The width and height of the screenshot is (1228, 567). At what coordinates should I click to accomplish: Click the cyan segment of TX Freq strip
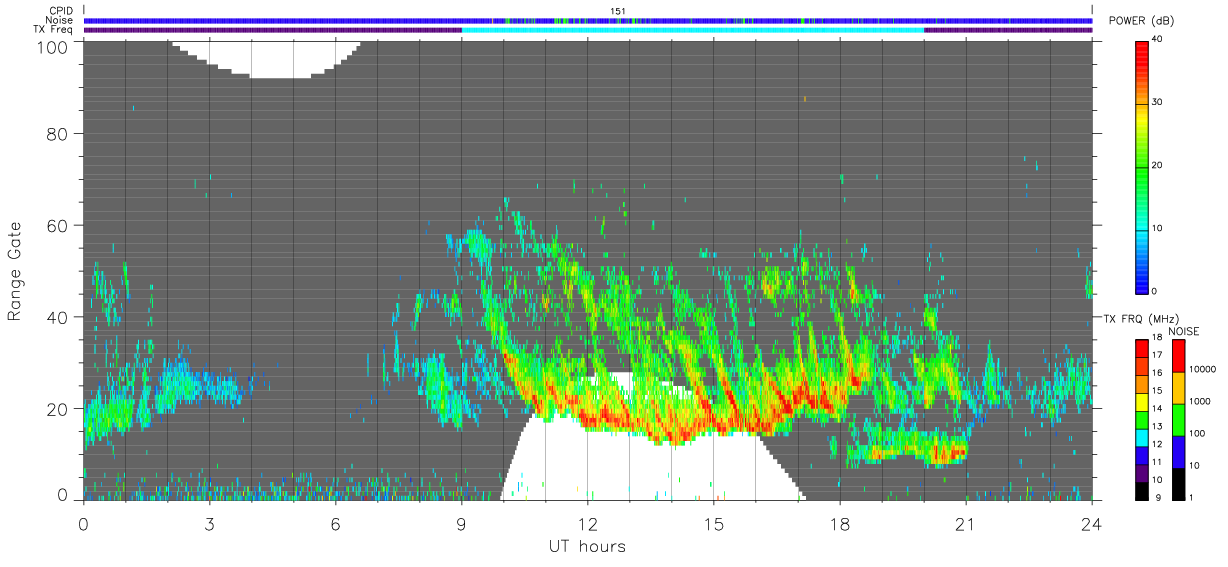click(x=693, y=30)
